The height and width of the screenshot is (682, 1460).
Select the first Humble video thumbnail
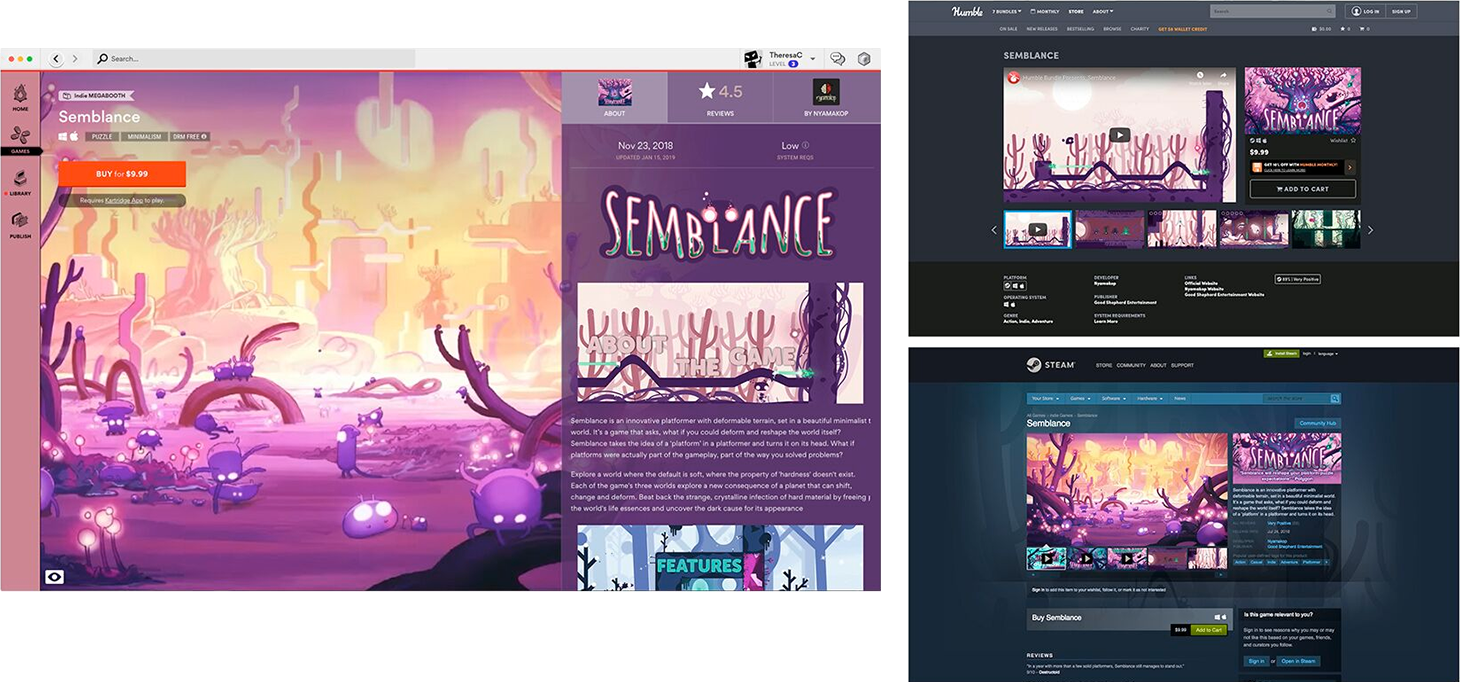1037,229
